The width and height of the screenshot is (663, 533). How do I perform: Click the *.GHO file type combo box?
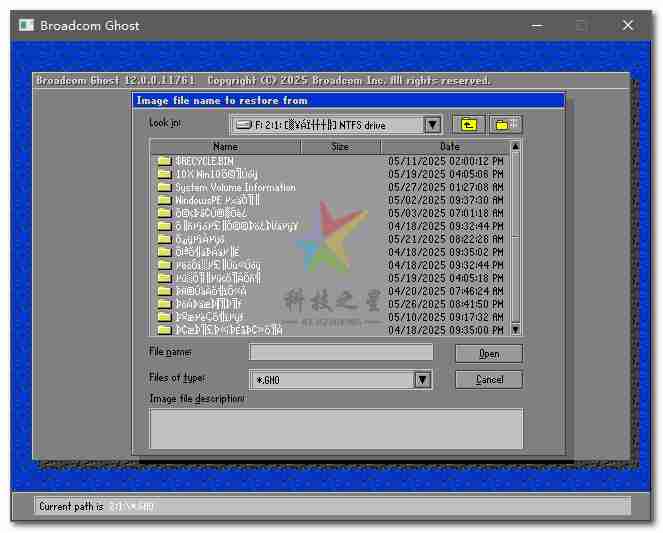click(x=341, y=380)
